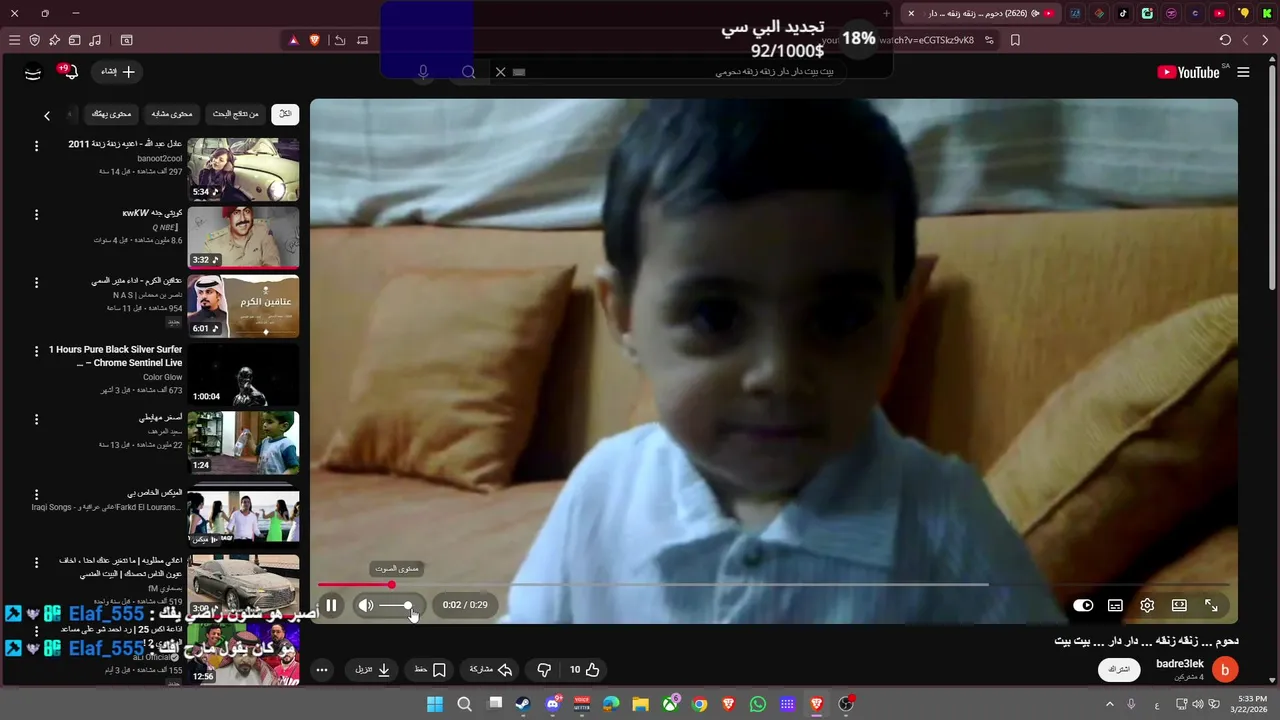Subscribe to the badre3lek channel
The height and width of the screenshot is (720, 1280).
click(1119, 669)
